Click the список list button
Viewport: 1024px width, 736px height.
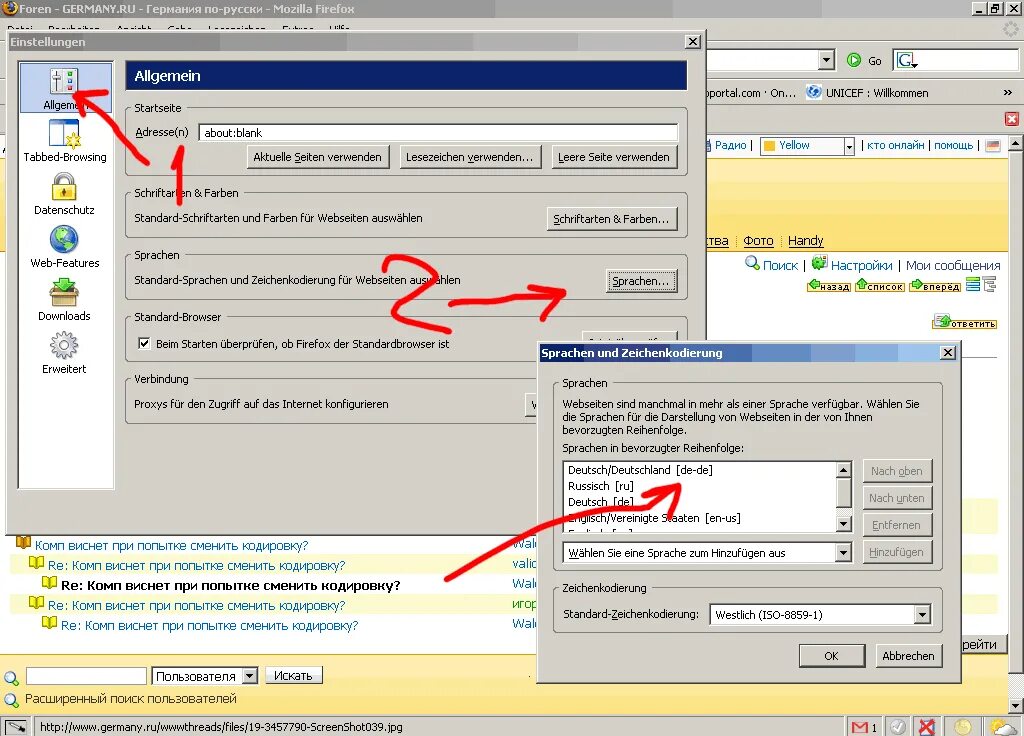coord(880,285)
